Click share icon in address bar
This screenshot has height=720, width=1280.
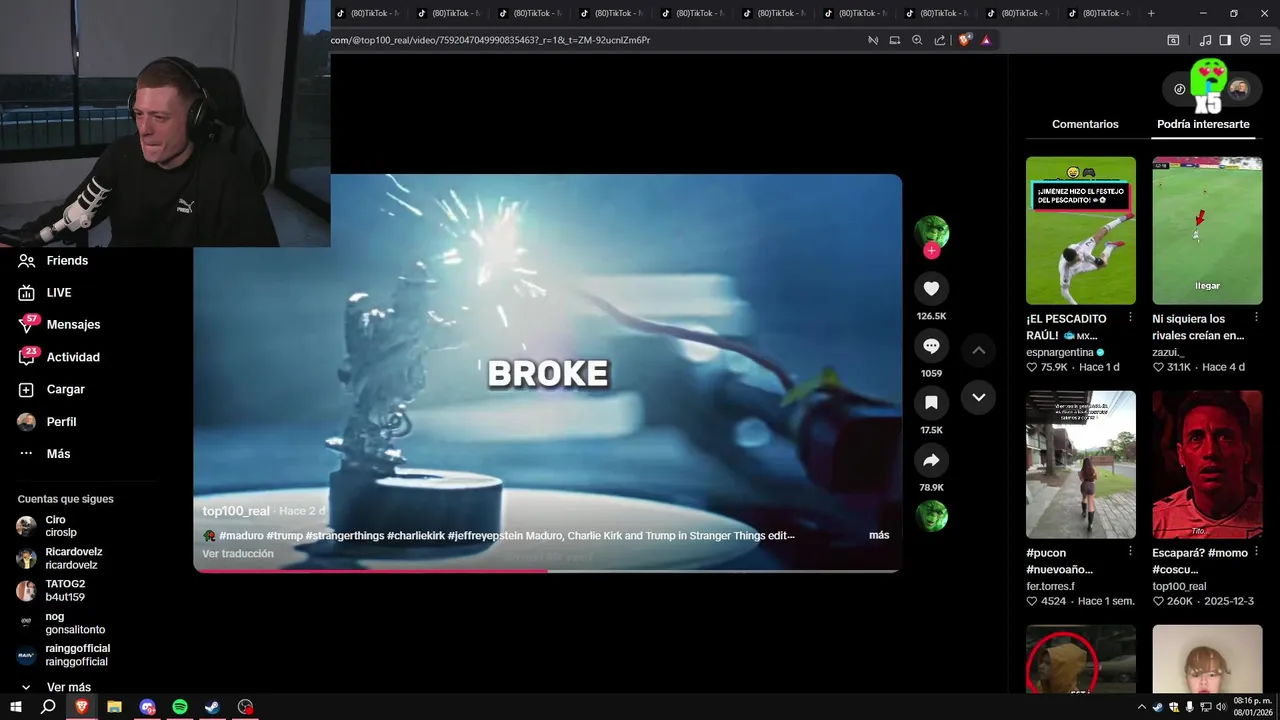click(940, 40)
